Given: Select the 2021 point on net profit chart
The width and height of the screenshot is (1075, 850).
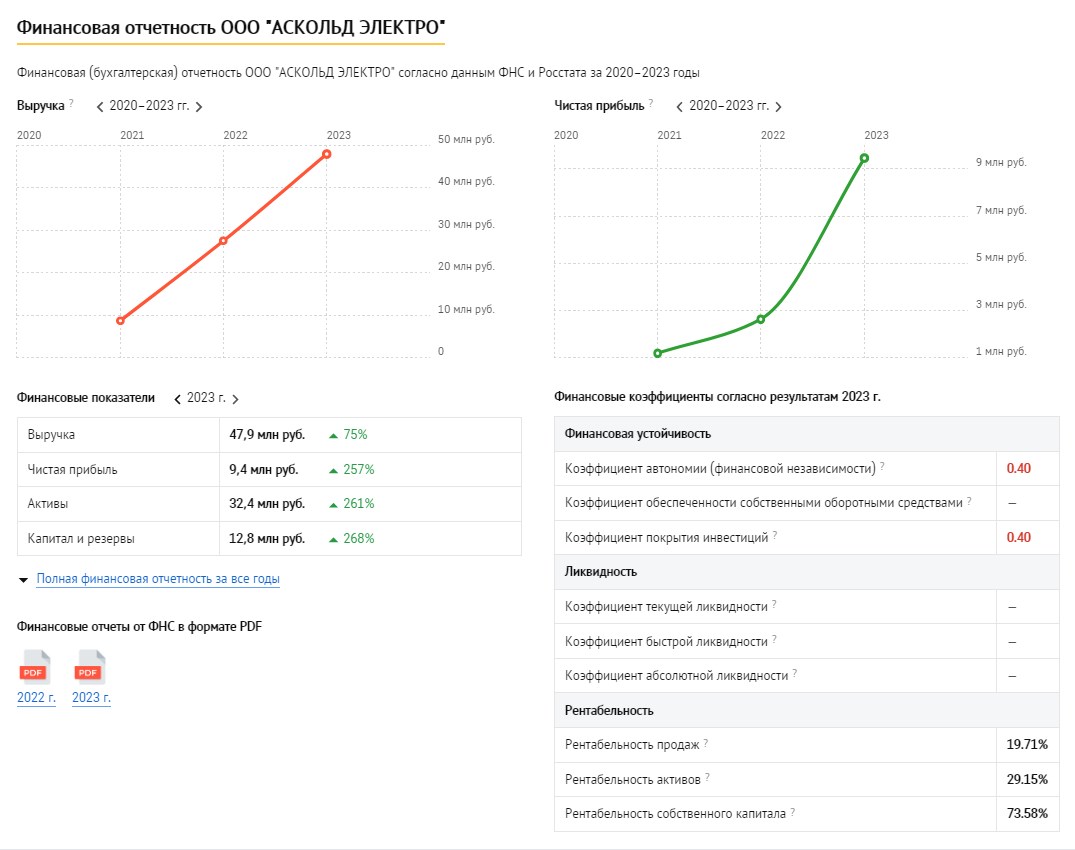Looking at the screenshot, I should point(658,353).
